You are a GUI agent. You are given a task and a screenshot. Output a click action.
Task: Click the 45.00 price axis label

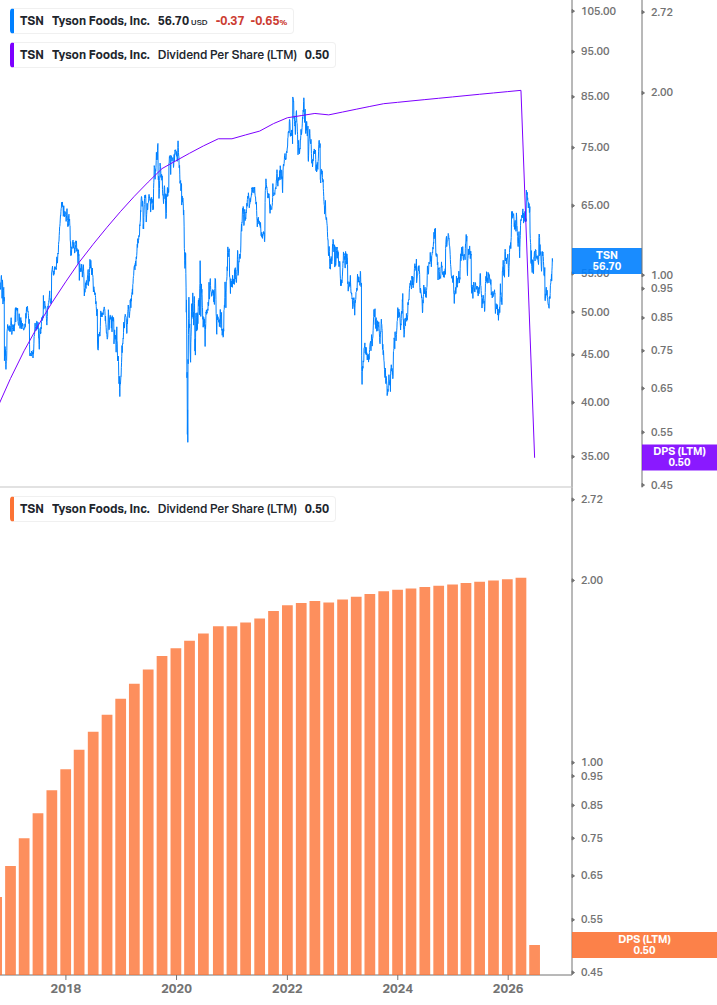click(x=595, y=354)
